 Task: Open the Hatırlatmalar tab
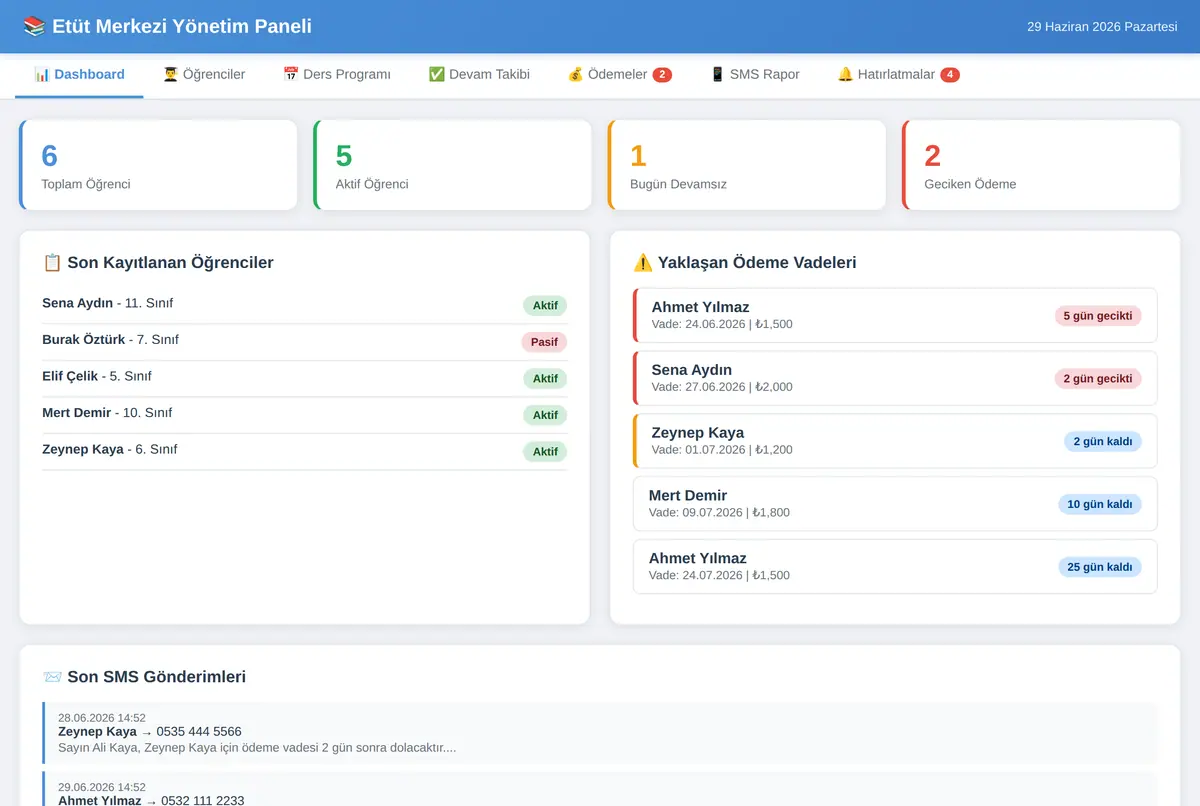pos(898,75)
